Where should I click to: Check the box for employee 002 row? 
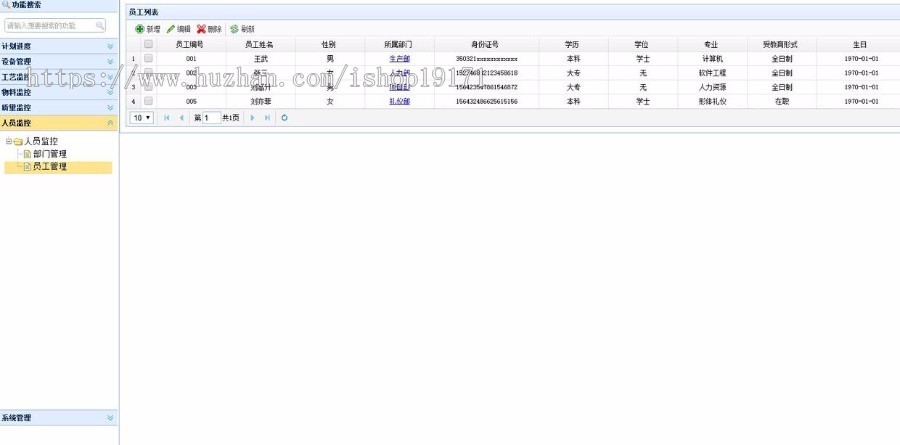tap(149, 72)
